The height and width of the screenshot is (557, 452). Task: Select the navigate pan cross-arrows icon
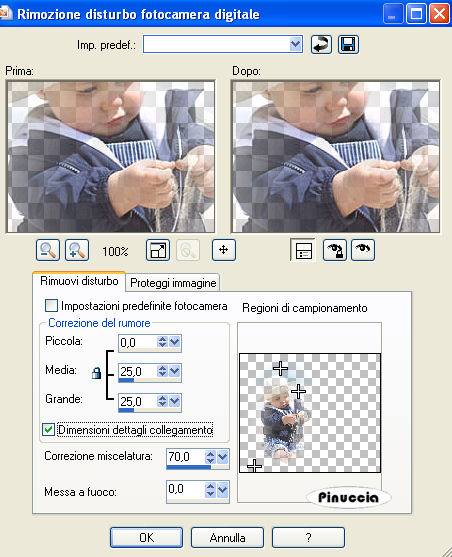tap(224, 250)
